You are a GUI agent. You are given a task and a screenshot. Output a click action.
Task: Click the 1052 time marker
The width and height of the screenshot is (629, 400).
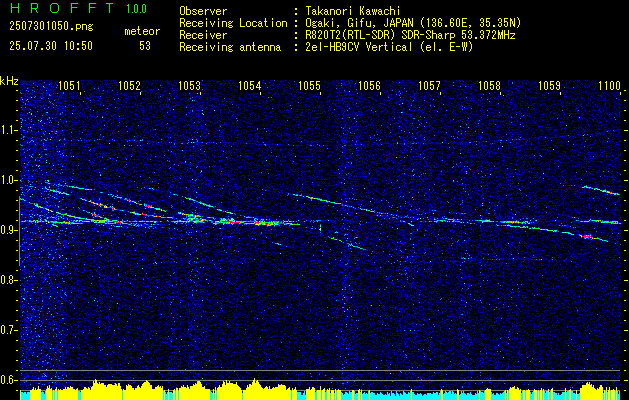(x=129, y=85)
